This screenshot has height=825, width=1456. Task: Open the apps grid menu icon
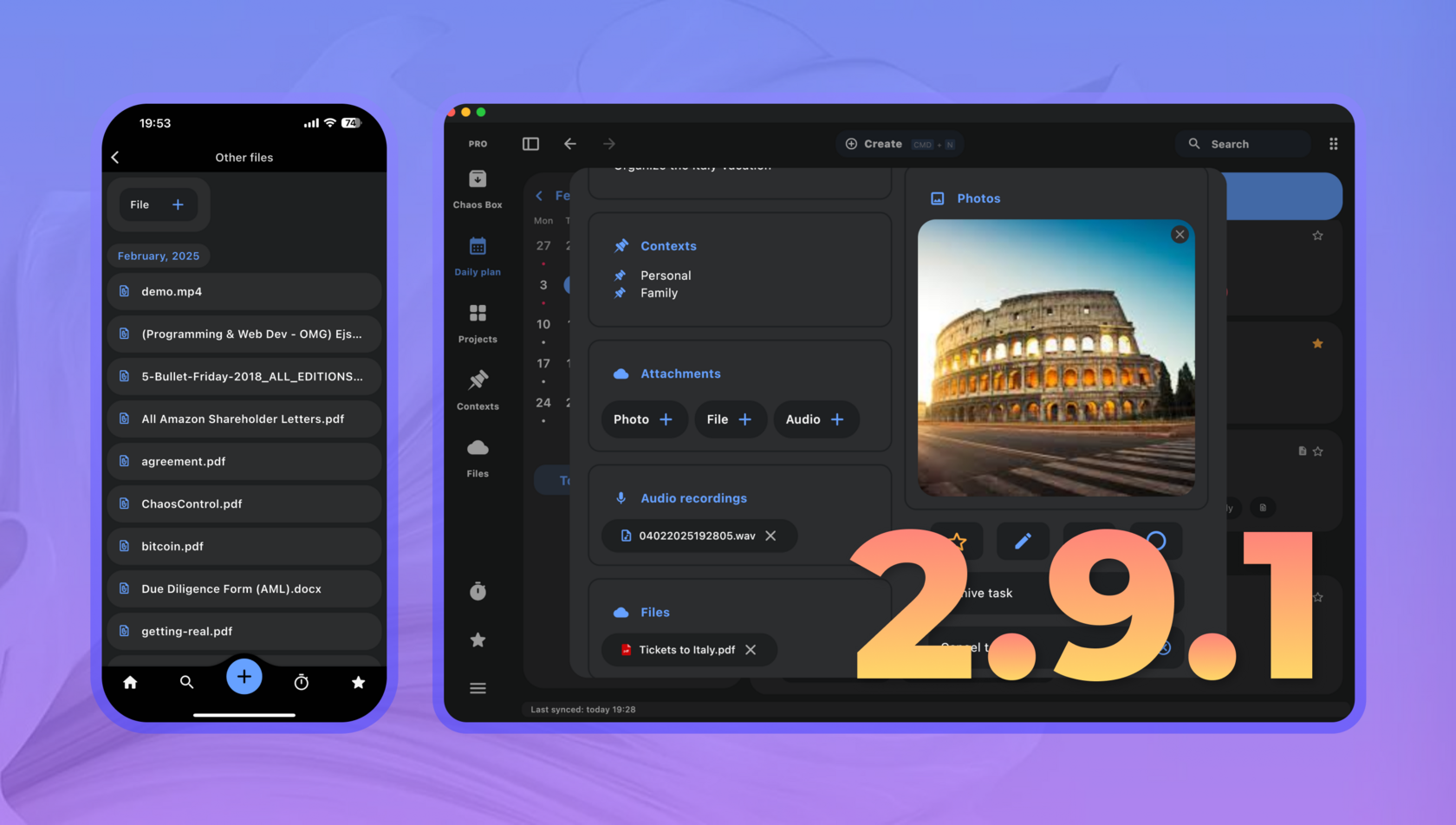(x=1333, y=144)
